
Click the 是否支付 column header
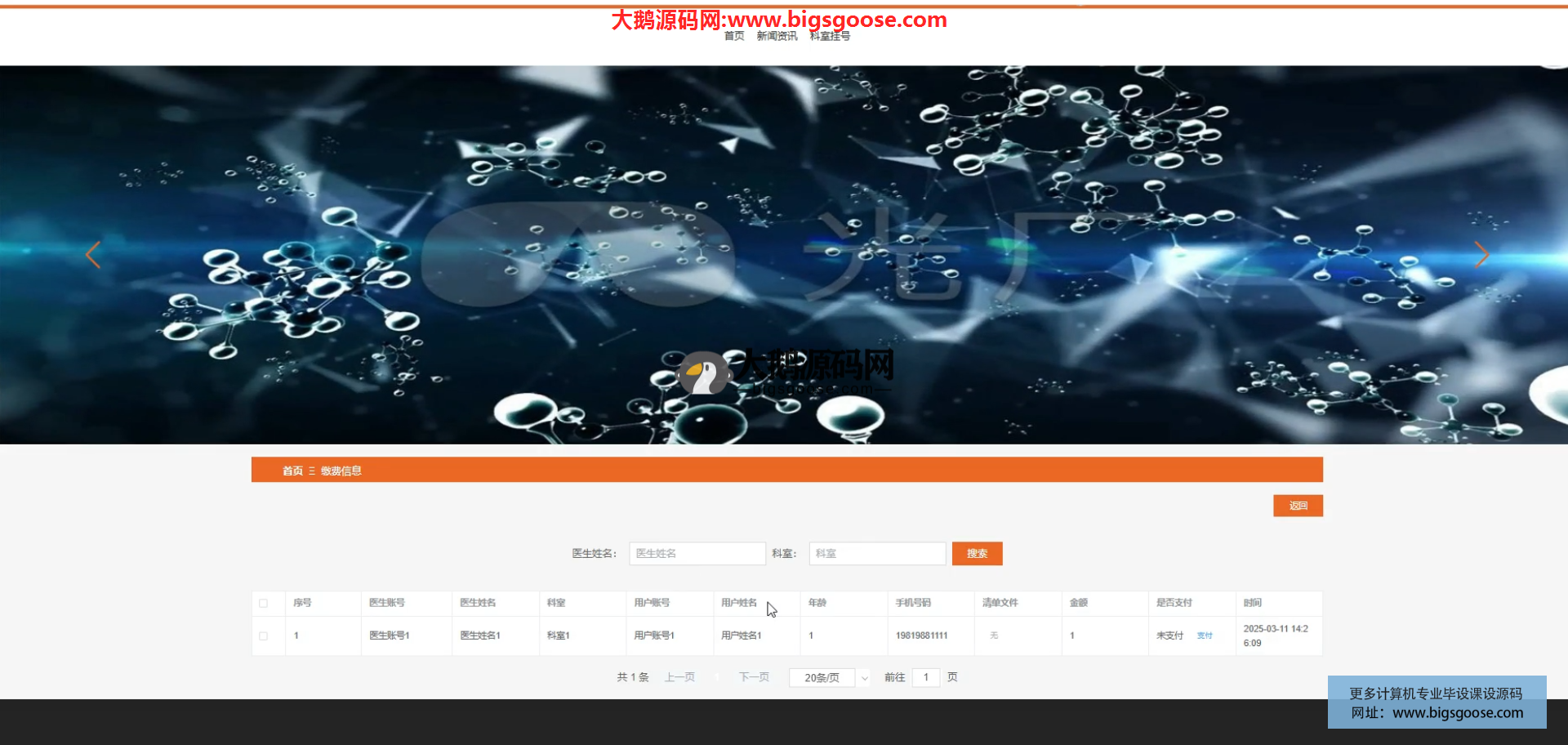pos(1174,603)
